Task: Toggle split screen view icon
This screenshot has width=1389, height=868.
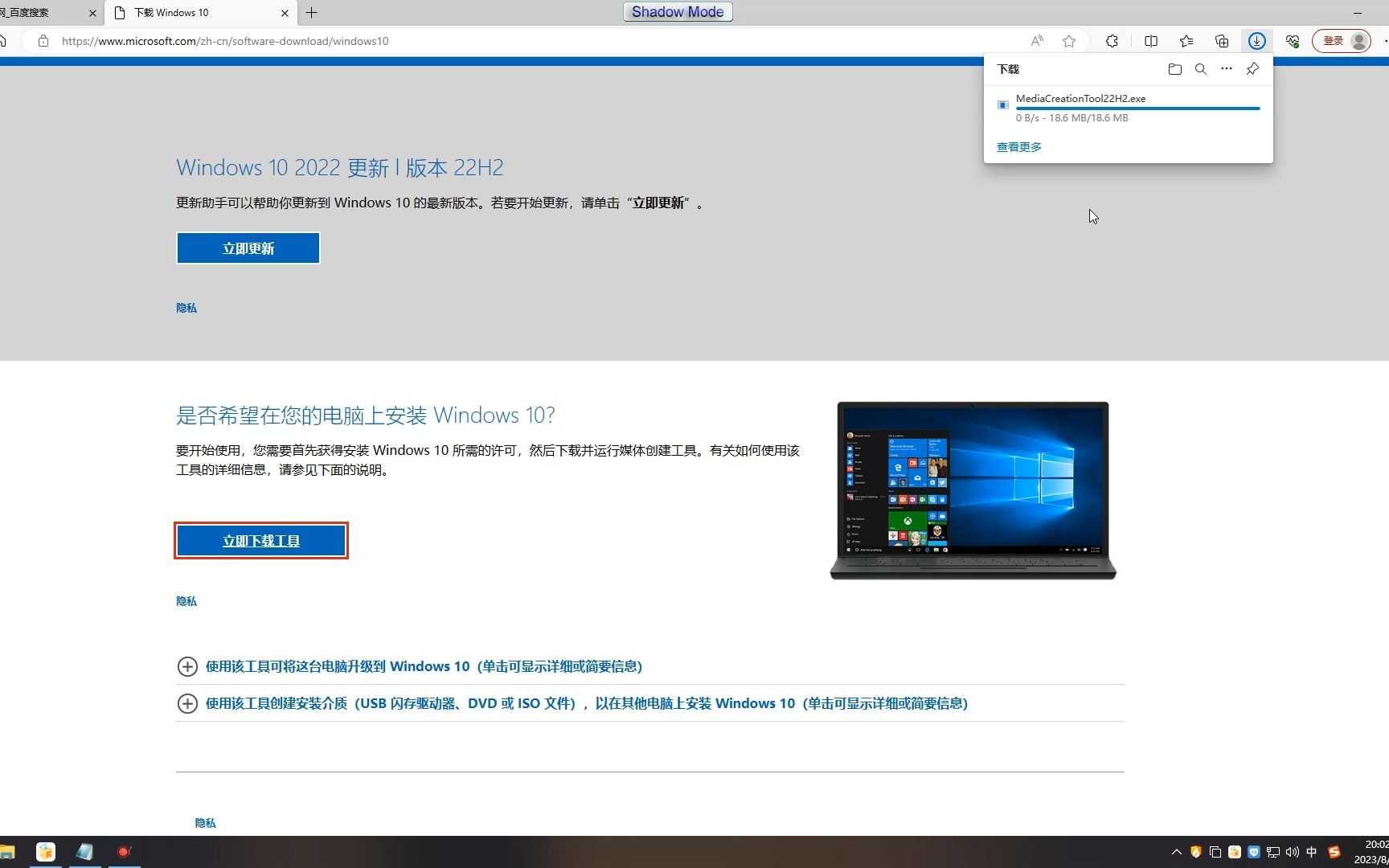Action: tap(1151, 41)
